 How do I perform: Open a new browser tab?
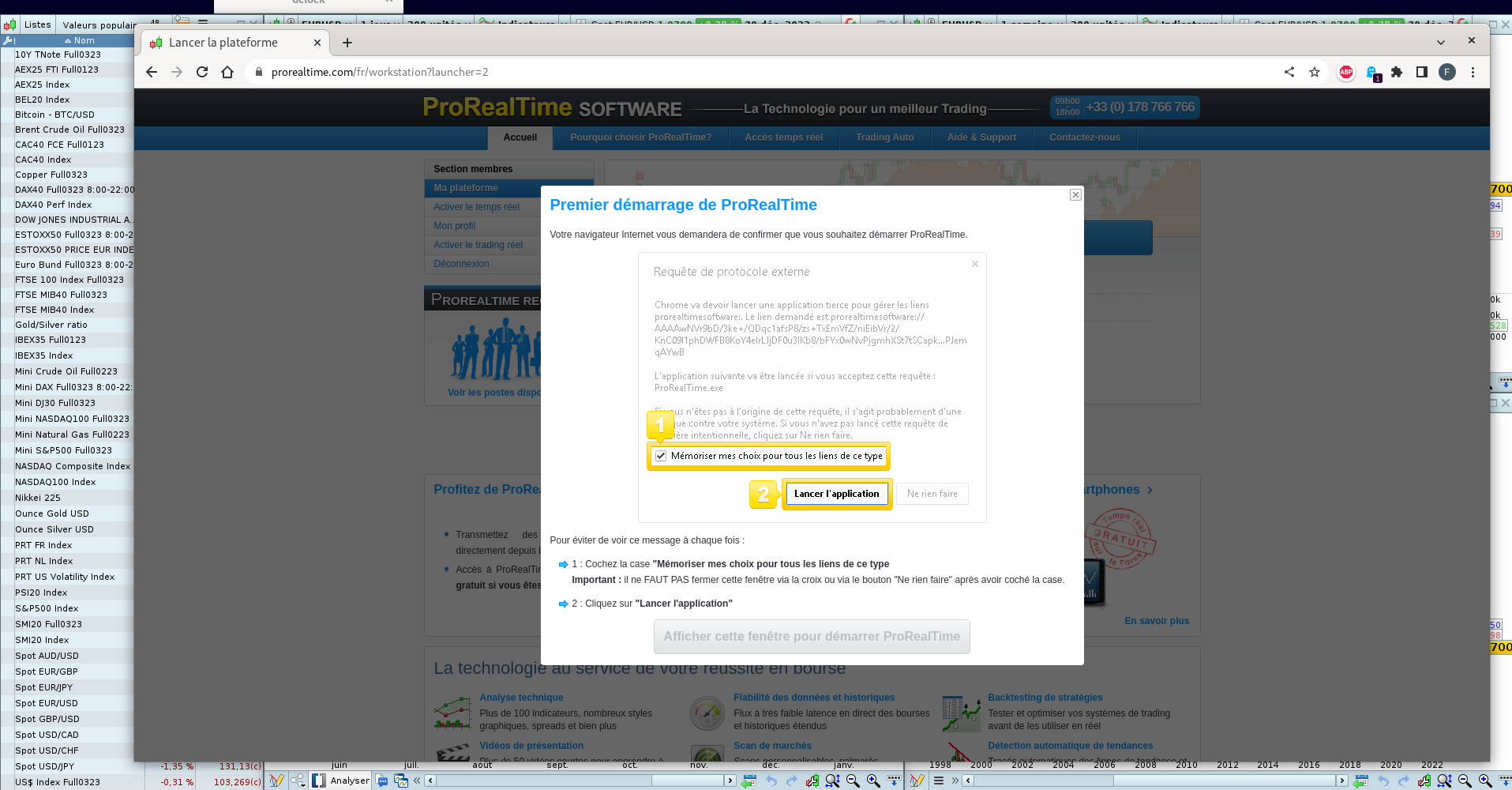click(x=347, y=43)
